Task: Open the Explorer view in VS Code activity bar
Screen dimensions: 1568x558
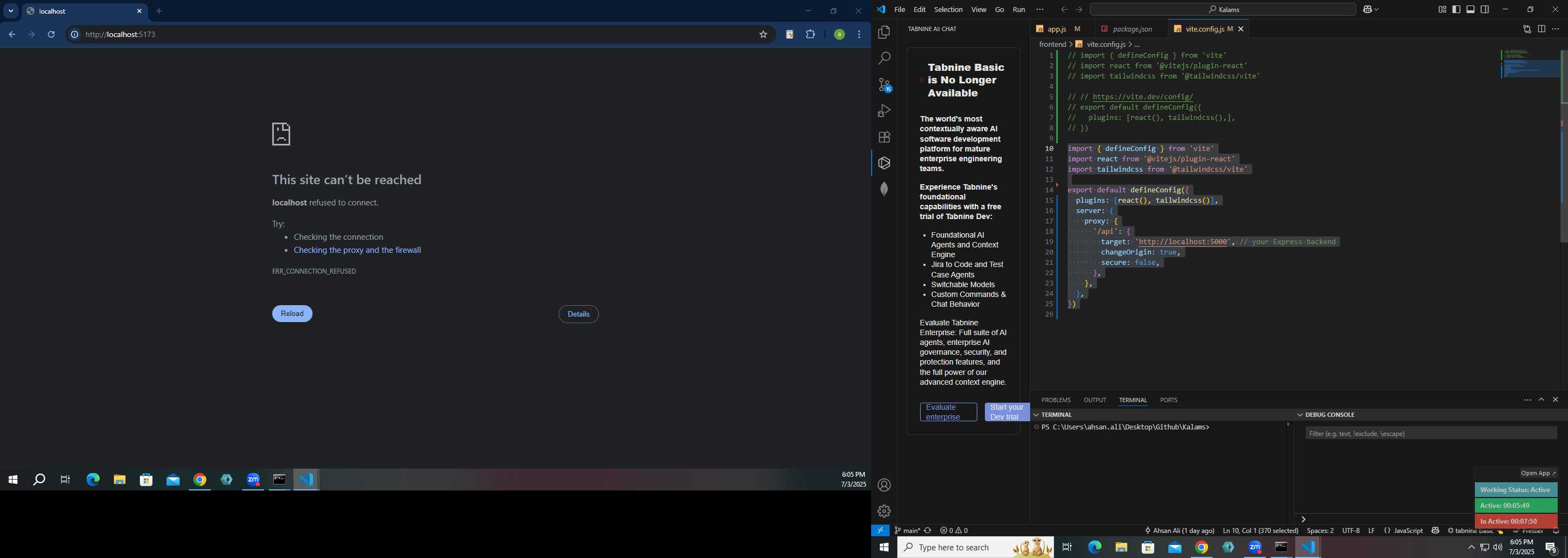Action: coord(884,32)
